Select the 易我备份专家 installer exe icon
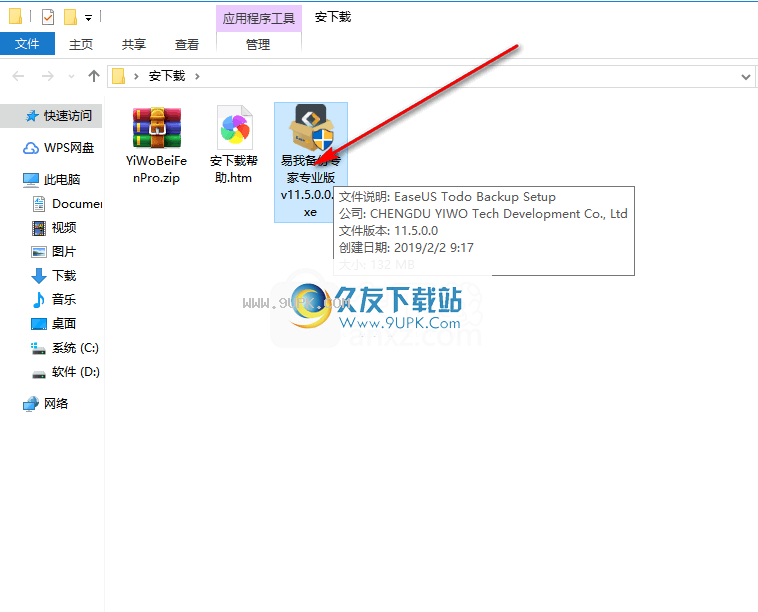 click(x=311, y=128)
